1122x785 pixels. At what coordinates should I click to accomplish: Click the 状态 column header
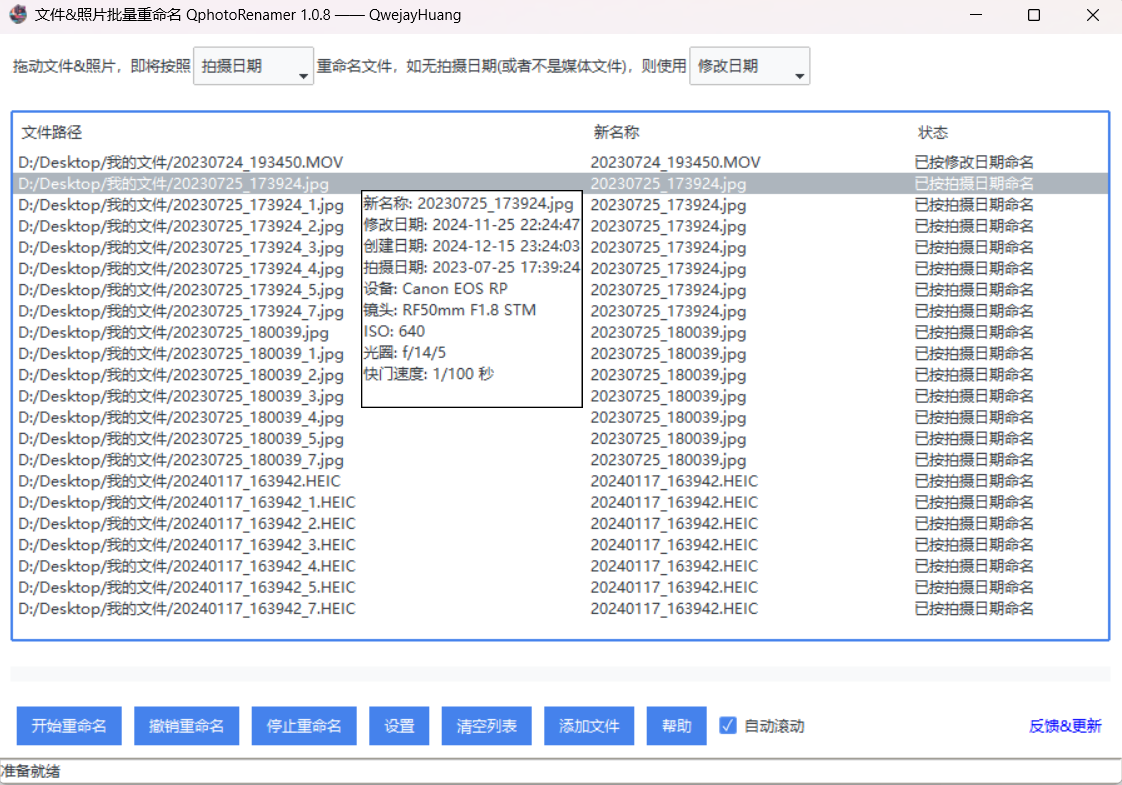pyautogui.click(x=932, y=132)
